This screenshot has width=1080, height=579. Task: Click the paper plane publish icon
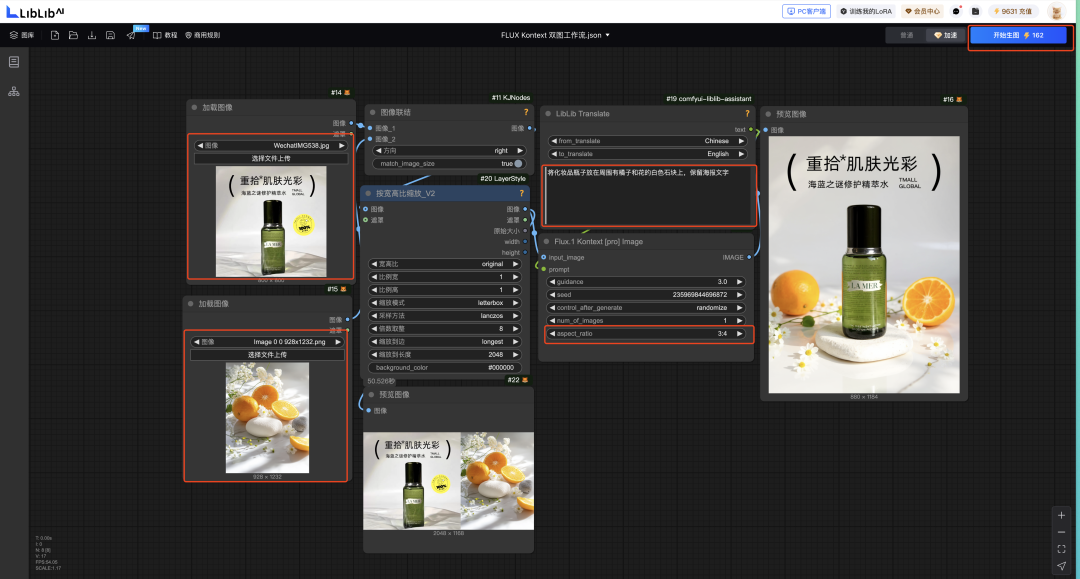(x=131, y=35)
